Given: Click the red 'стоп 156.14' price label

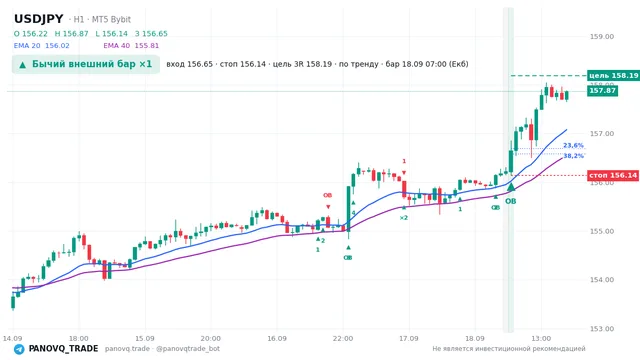Looking at the screenshot, I should point(613,176).
